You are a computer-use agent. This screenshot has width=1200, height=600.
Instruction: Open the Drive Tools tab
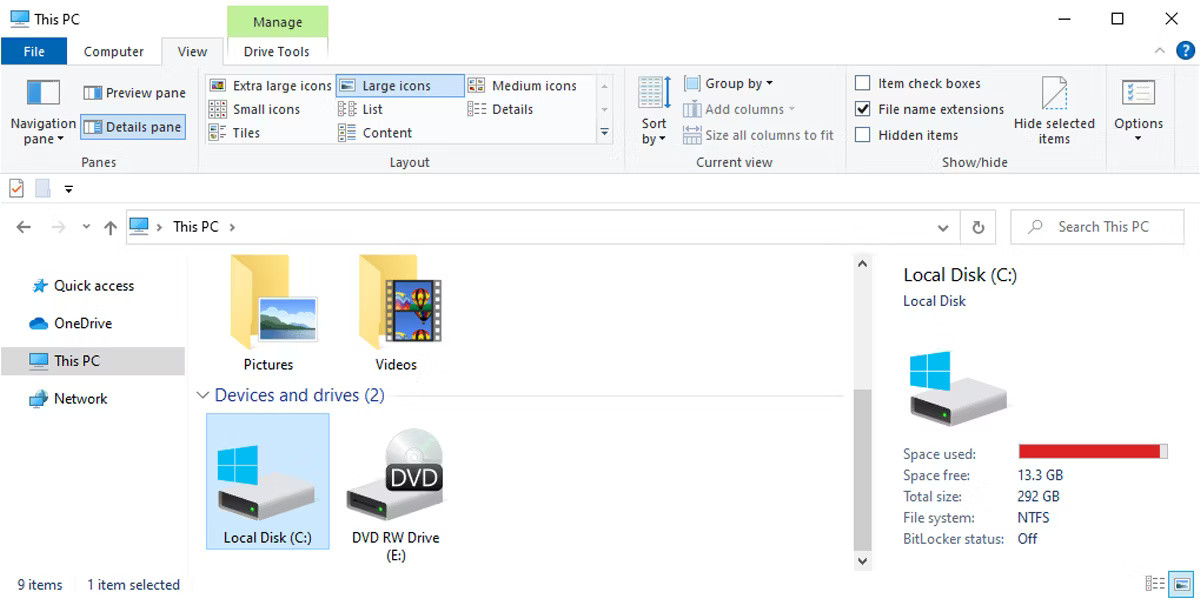[277, 51]
